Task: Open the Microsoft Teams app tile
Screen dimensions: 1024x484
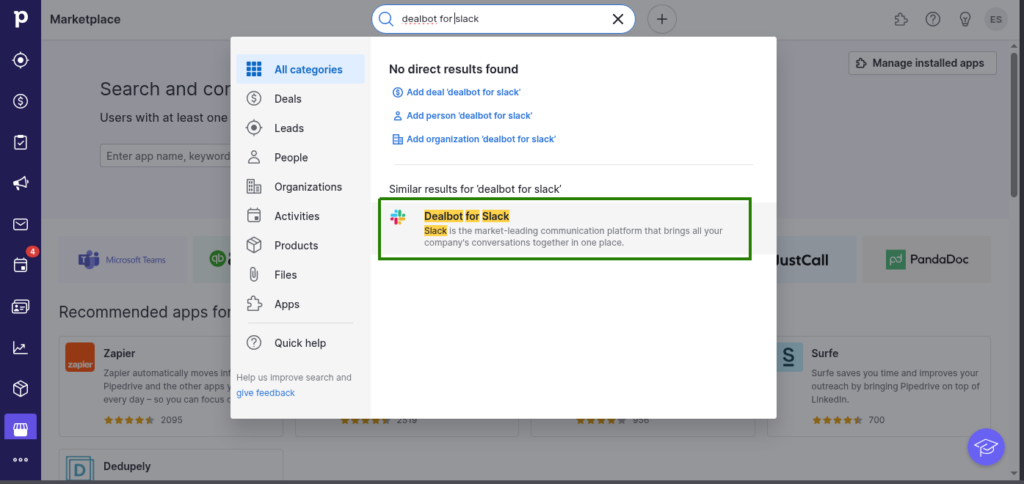Action: tap(123, 259)
